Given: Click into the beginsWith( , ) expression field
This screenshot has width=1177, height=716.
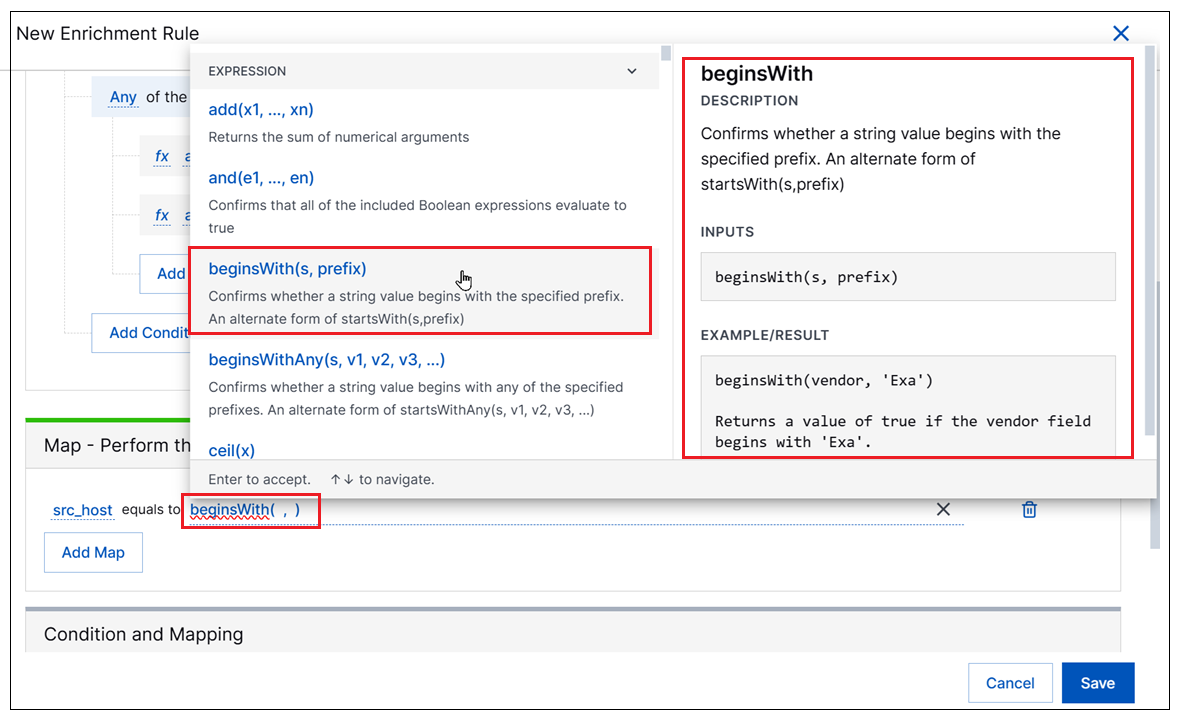Looking at the screenshot, I should (250, 510).
